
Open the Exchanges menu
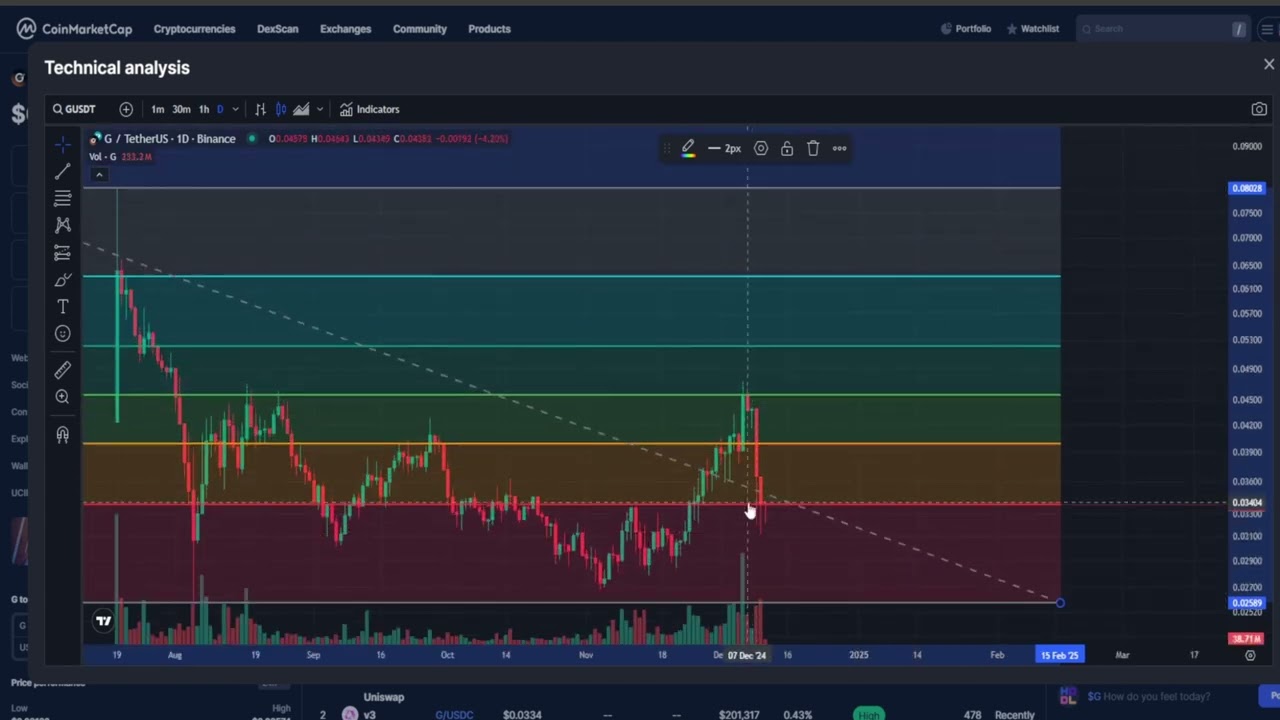point(345,29)
